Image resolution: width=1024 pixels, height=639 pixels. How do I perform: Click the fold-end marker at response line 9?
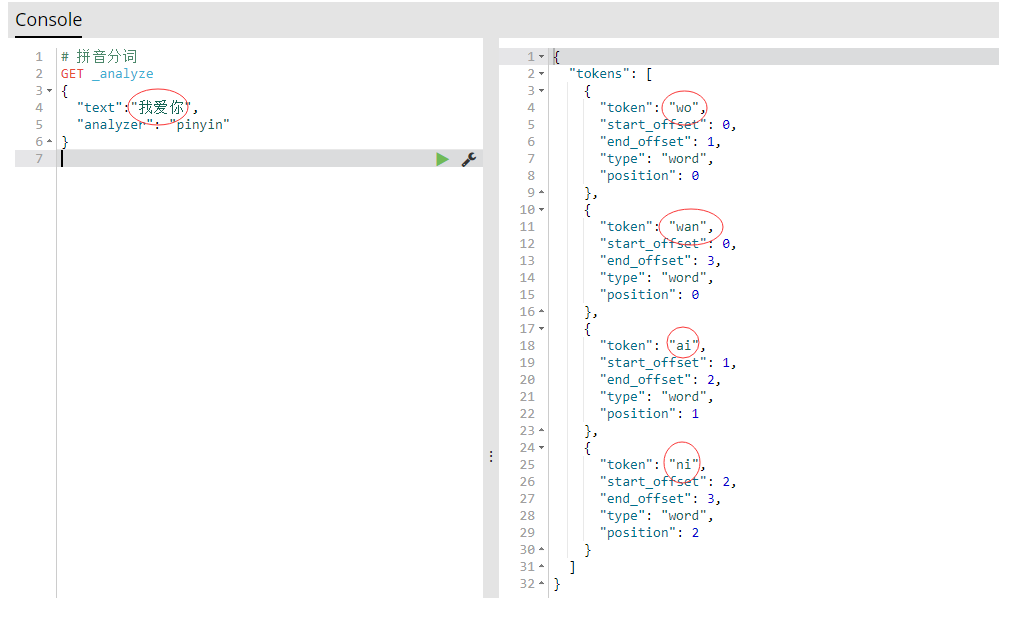[541, 193]
